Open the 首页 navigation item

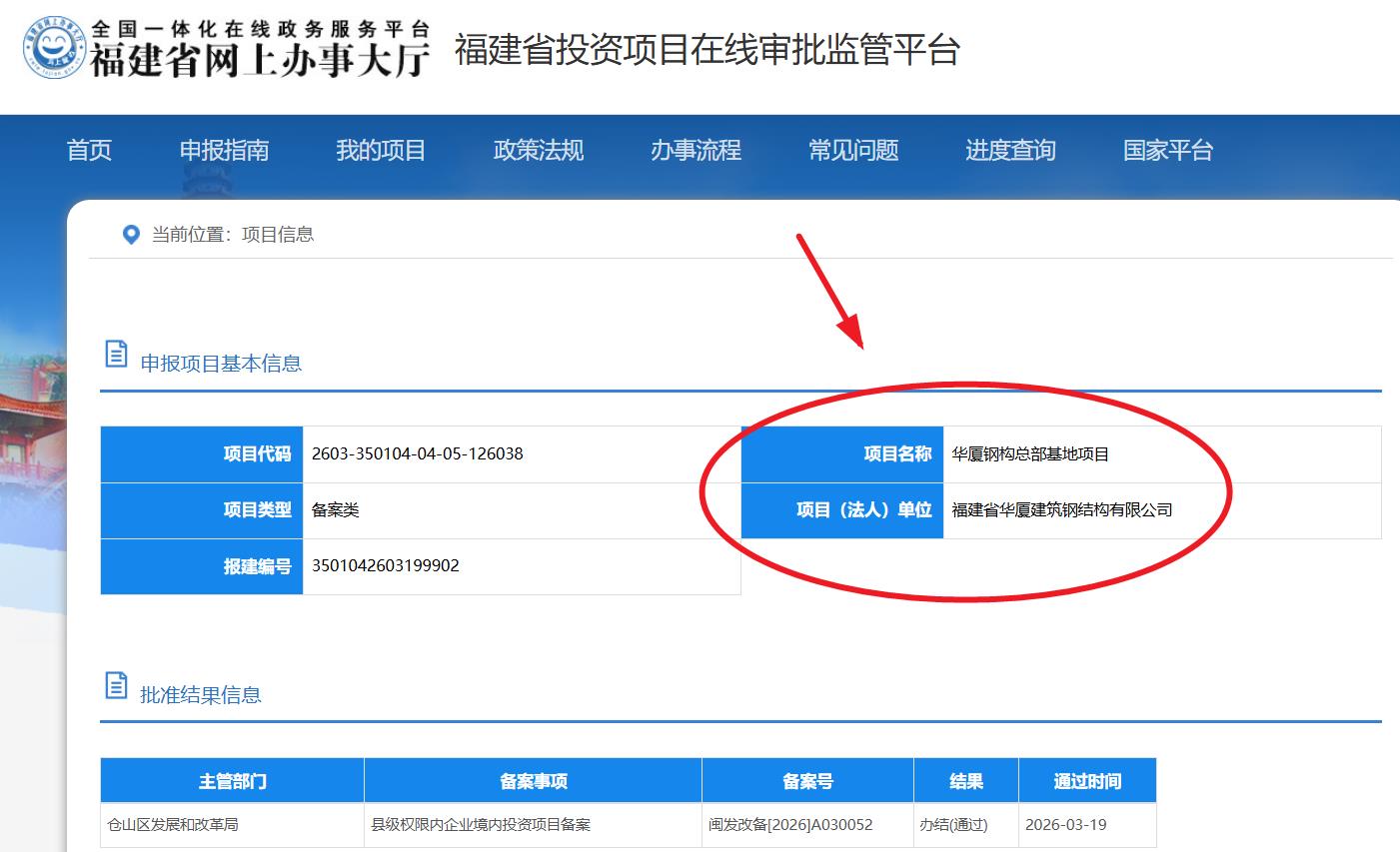[89, 151]
